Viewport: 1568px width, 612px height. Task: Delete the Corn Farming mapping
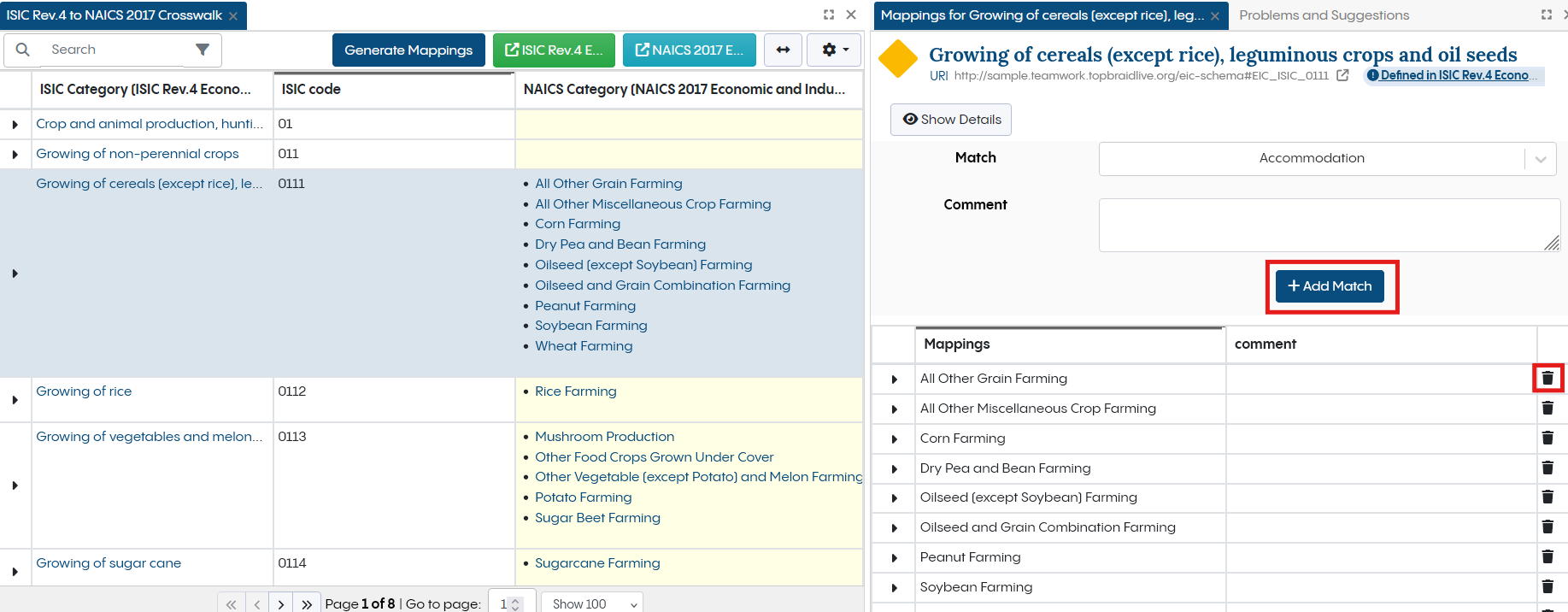[1547, 438]
